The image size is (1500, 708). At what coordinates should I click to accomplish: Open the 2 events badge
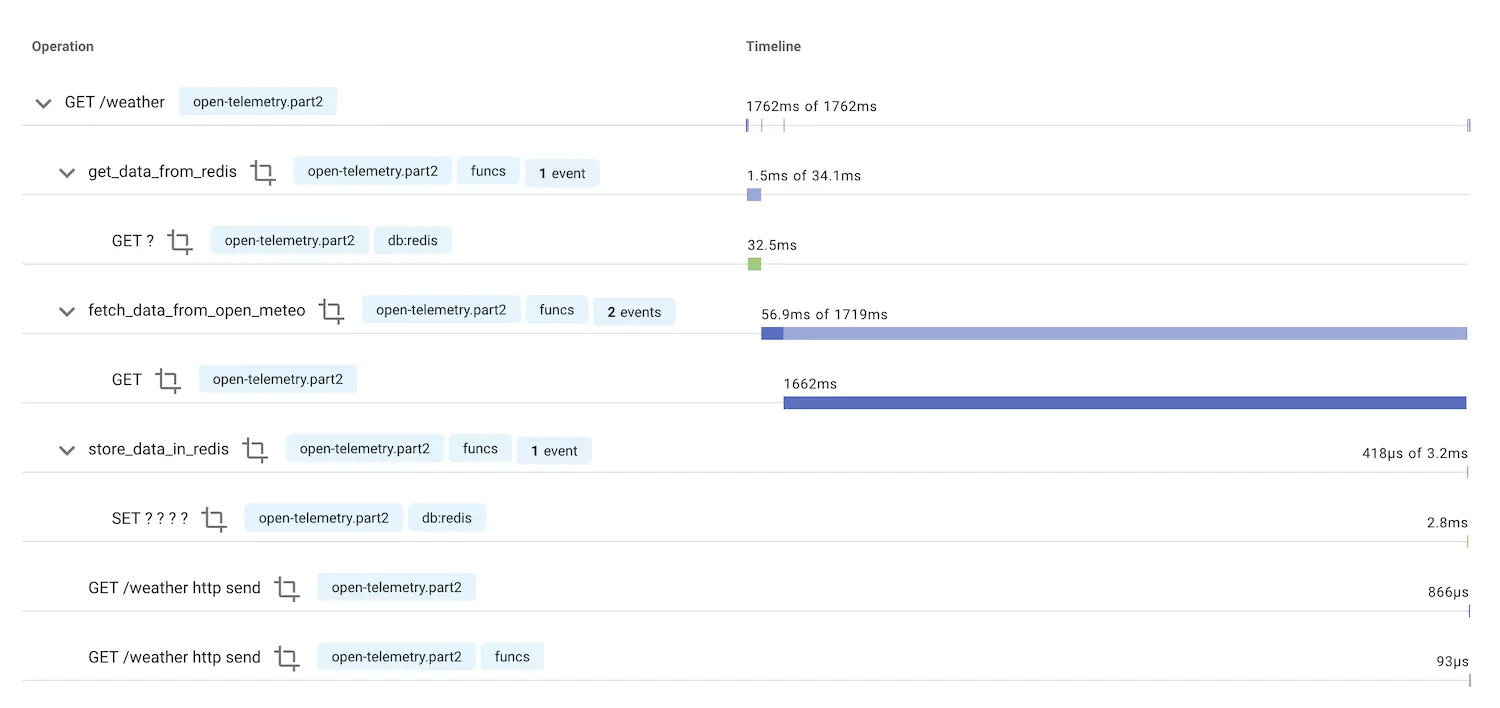pyautogui.click(x=634, y=312)
